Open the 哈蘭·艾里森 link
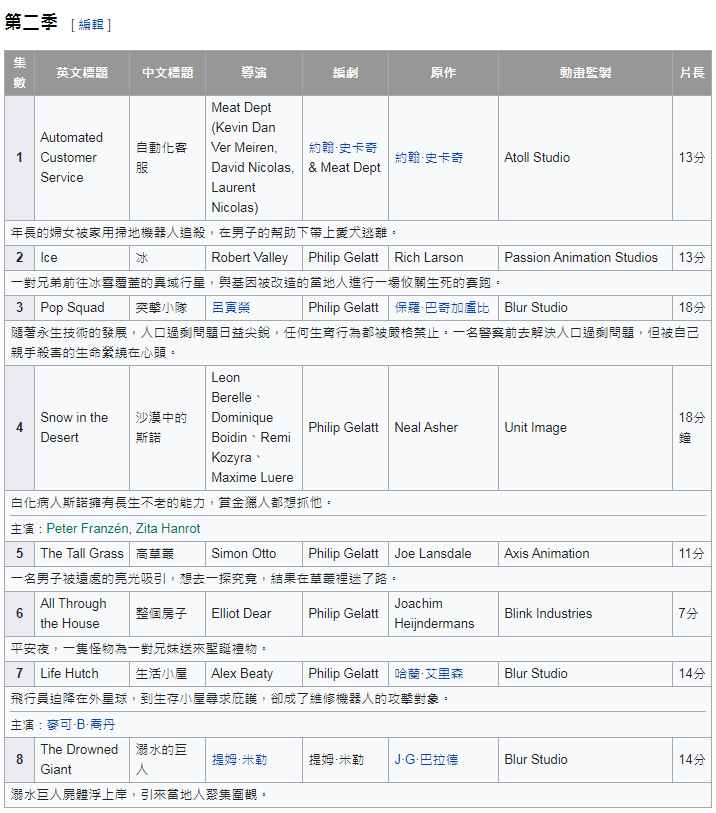Image resolution: width=716 pixels, height=813 pixels. point(429,674)
